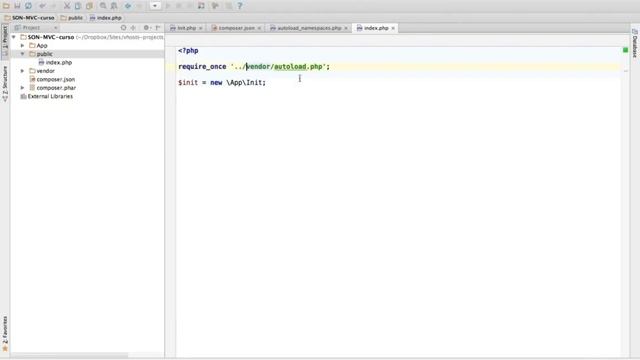Screen dimensions: 640x360
Task: Click the project structure tree icon
Action: coord(215,6)
